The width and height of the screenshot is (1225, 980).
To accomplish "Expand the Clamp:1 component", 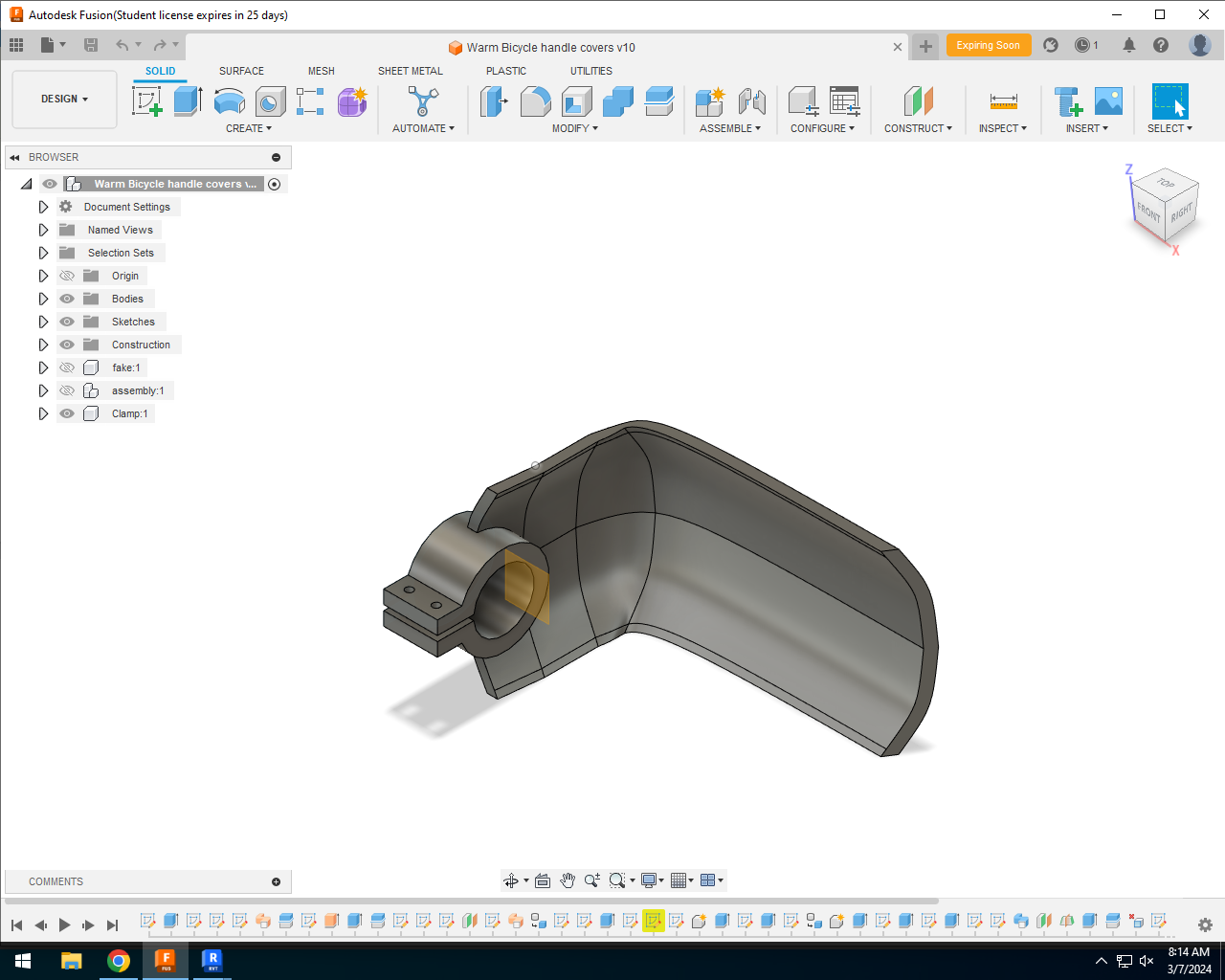I will tap(43, 413).
